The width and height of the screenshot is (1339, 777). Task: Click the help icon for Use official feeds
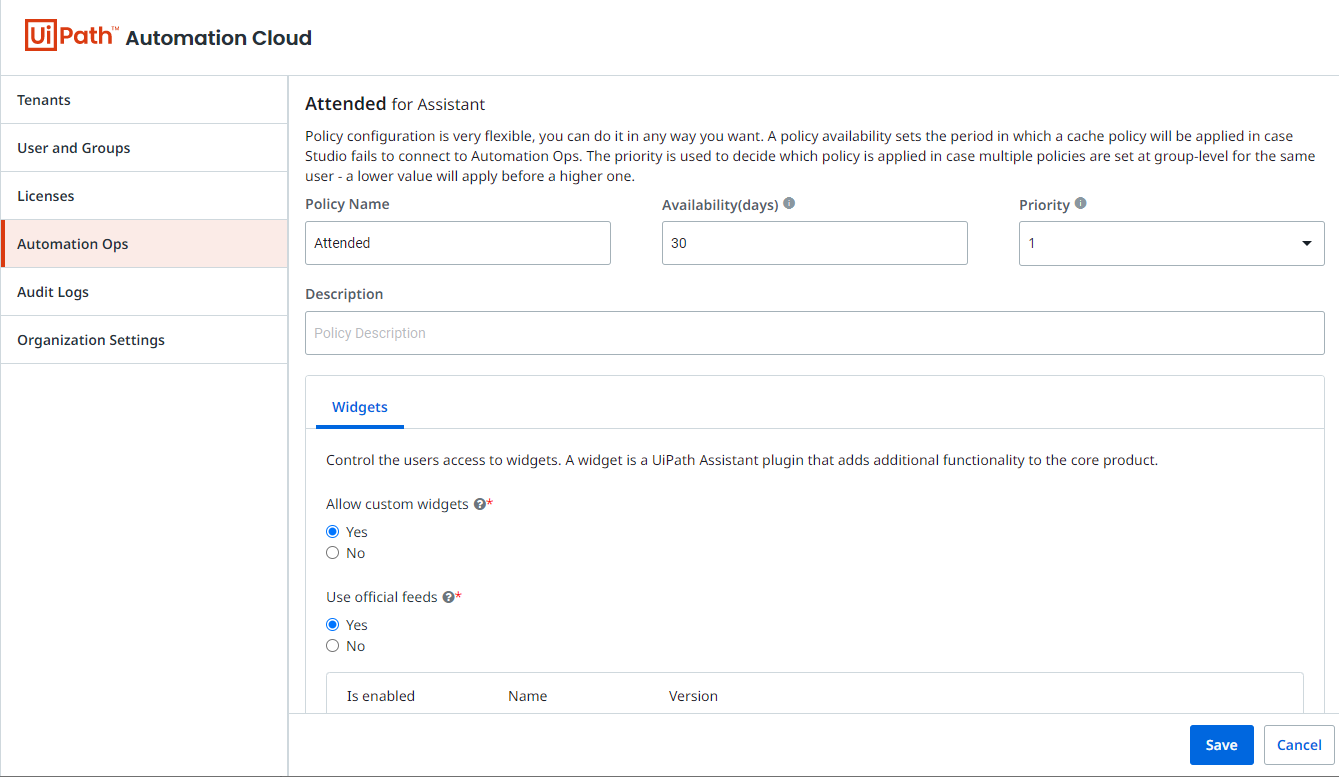pos(448,597)
